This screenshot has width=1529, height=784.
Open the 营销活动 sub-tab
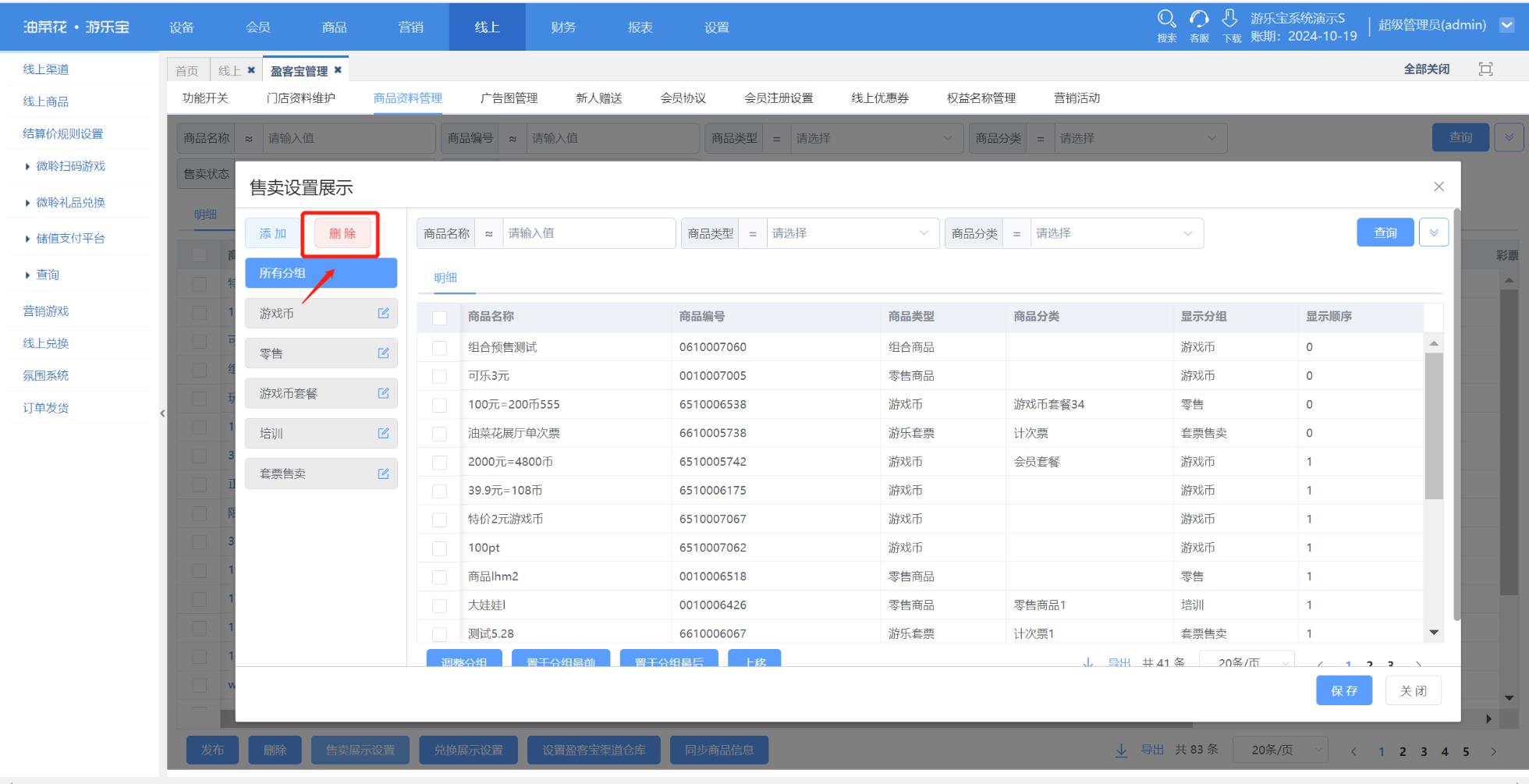click(1077, 98)
